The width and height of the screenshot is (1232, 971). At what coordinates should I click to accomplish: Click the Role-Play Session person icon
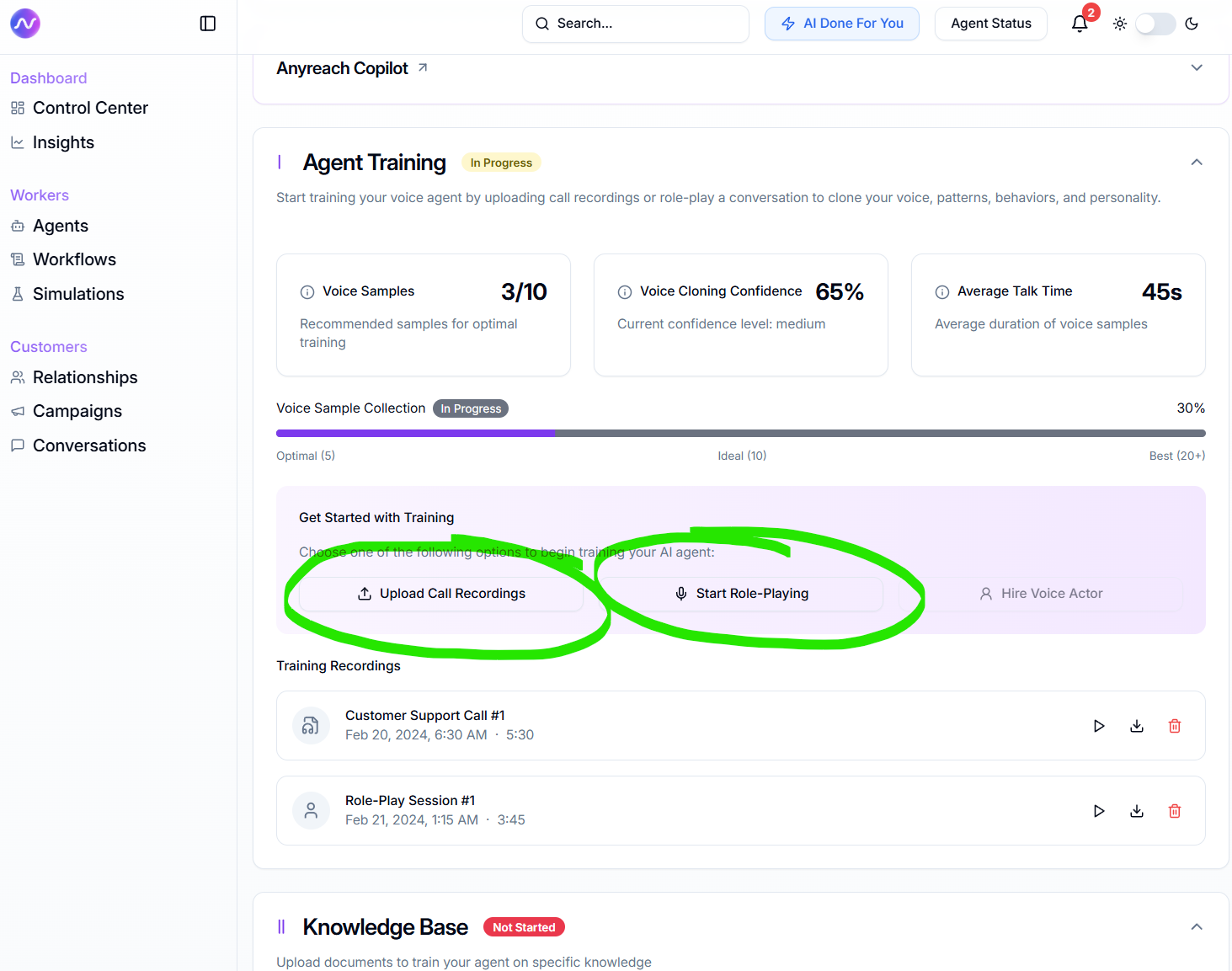point(311,810)
